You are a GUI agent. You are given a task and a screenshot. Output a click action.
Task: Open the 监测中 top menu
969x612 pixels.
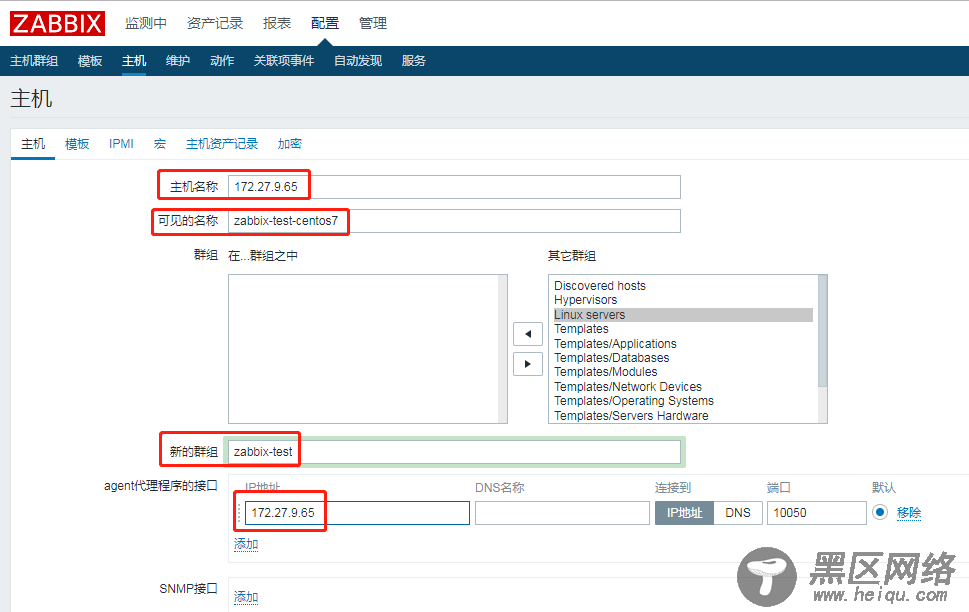tap(146, 23)
